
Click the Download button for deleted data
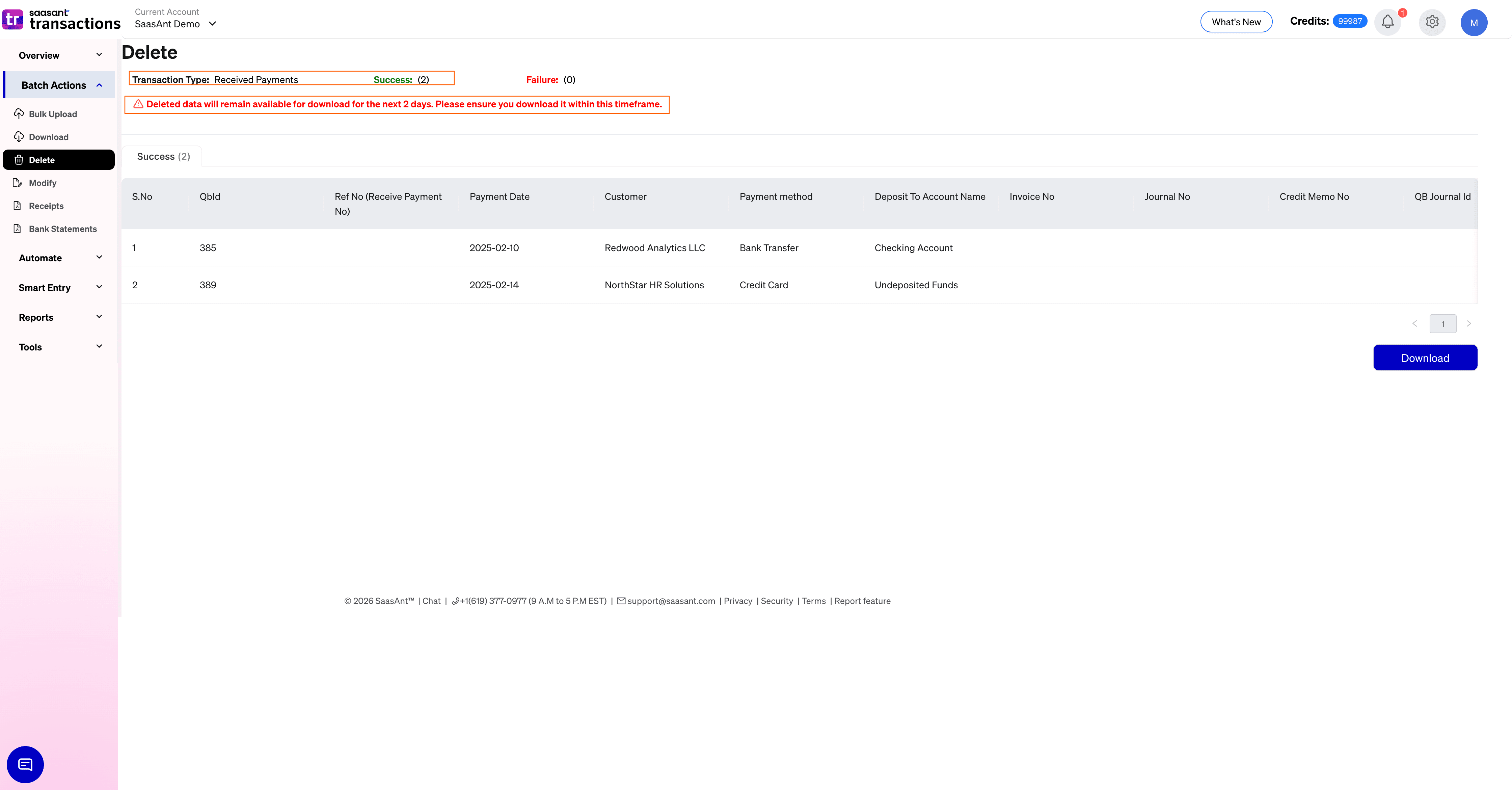click(x=1425, y=358)
